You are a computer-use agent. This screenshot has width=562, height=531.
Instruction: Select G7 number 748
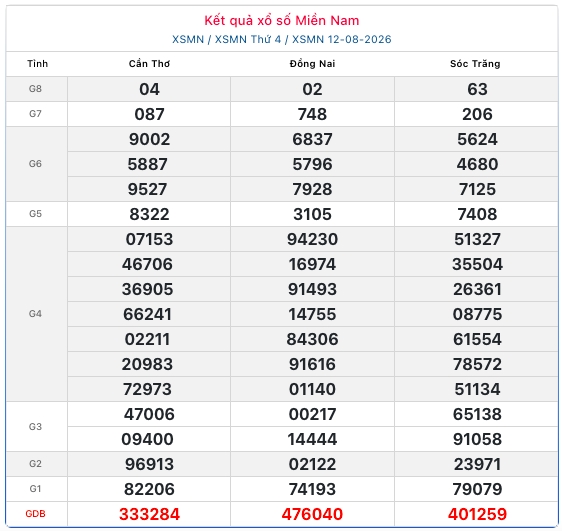pyautogui.click(x=312, y=114)
